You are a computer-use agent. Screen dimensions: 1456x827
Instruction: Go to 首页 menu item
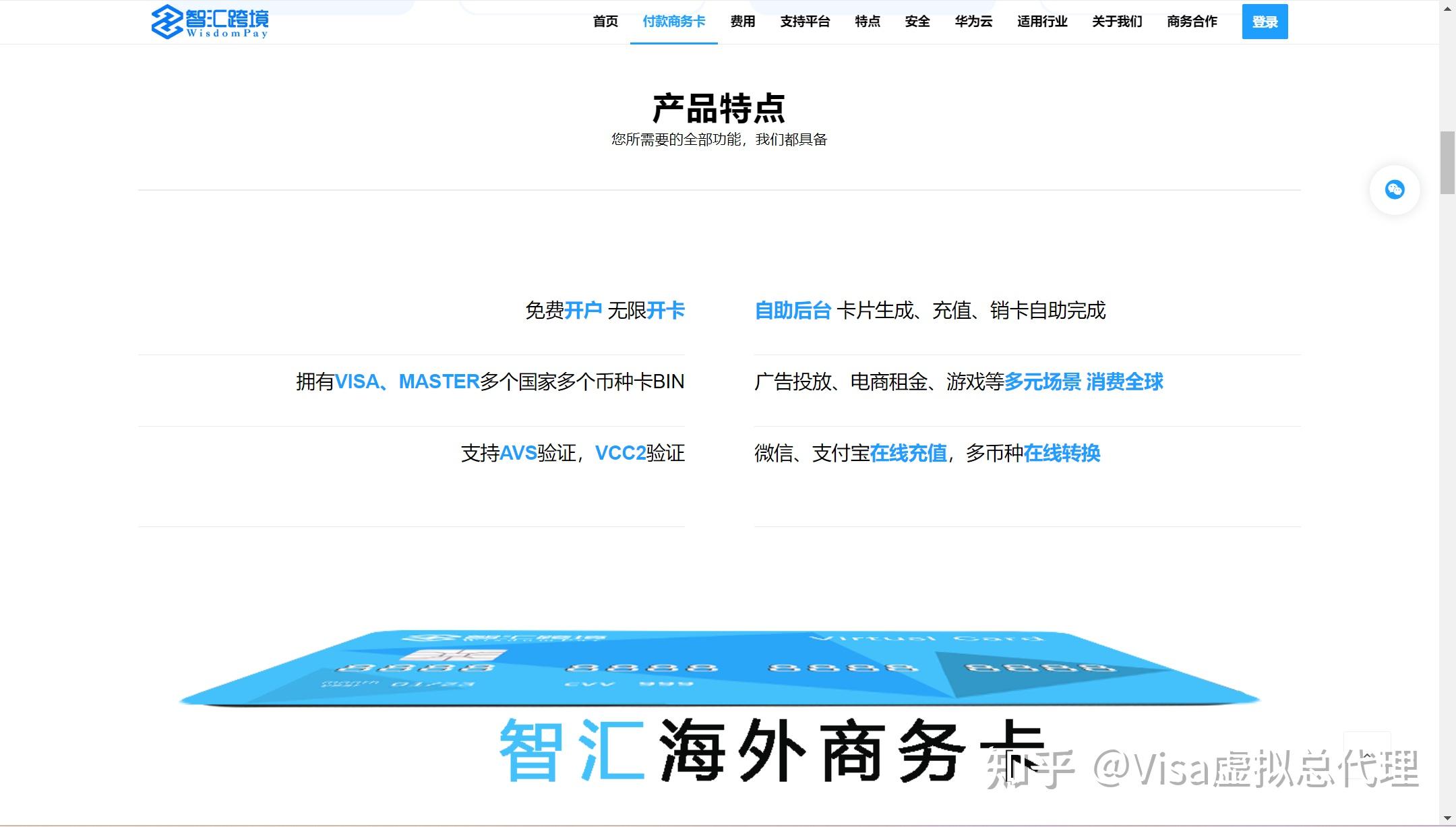point(605,22)
